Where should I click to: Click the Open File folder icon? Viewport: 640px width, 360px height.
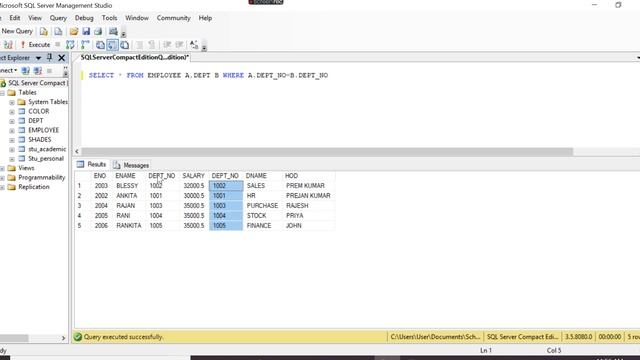point(73,31)
